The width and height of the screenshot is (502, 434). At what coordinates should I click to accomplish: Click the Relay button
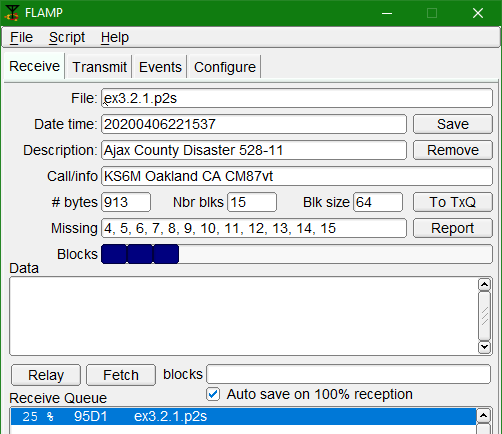pyautogui.click(x=46, y=375)
